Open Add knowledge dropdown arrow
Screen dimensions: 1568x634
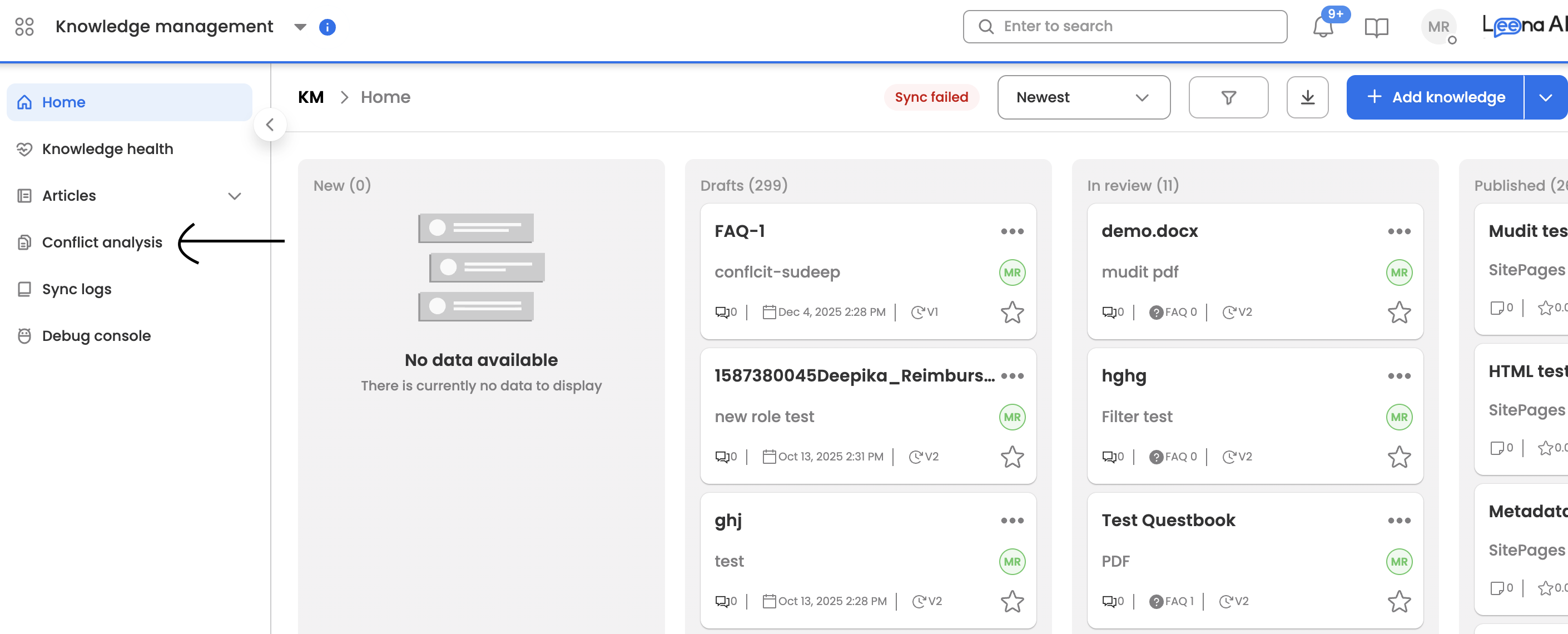pyautogui.click(x=1545, y=97)
